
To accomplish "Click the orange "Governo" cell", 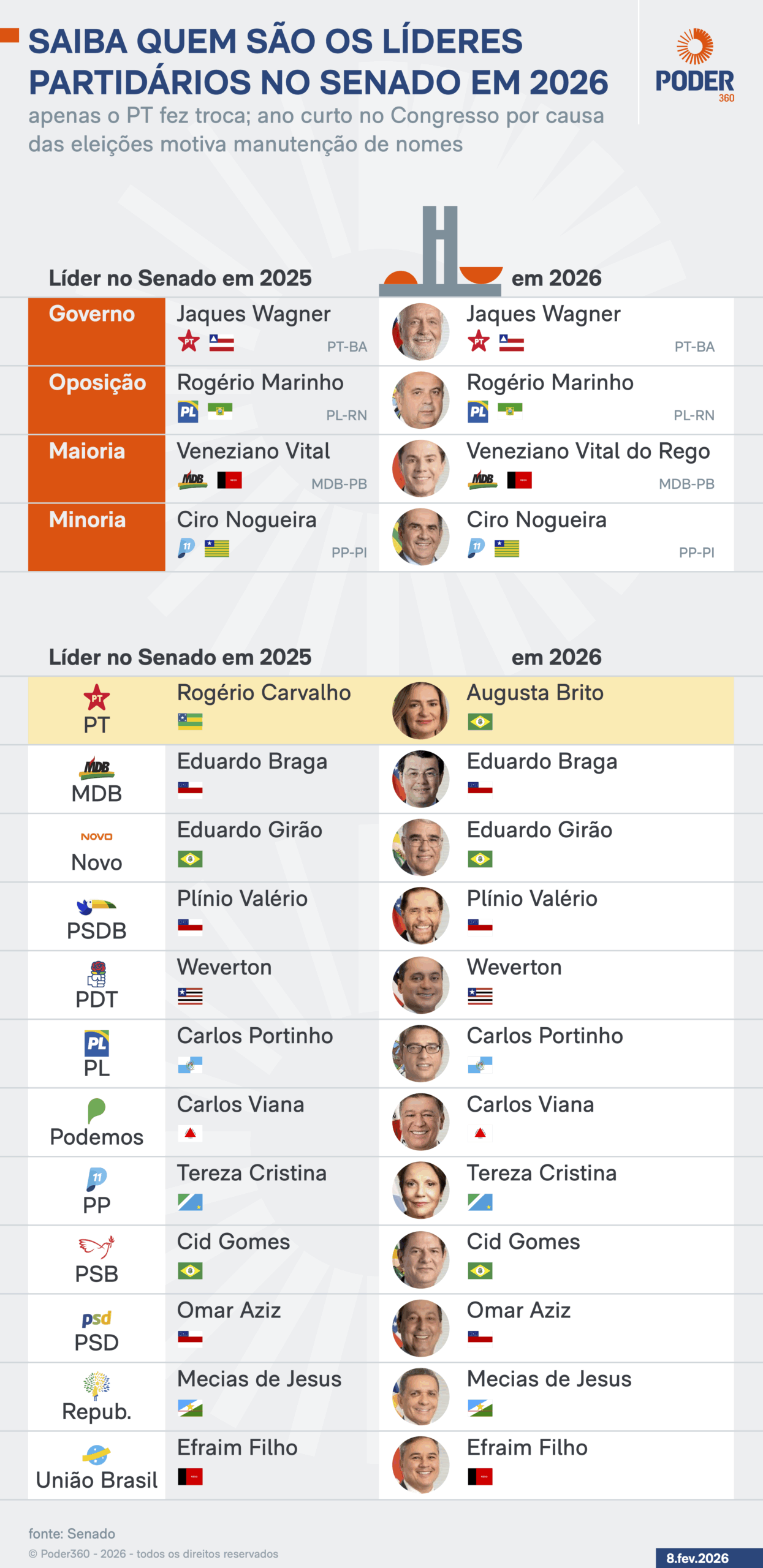I will pos(97,331).
